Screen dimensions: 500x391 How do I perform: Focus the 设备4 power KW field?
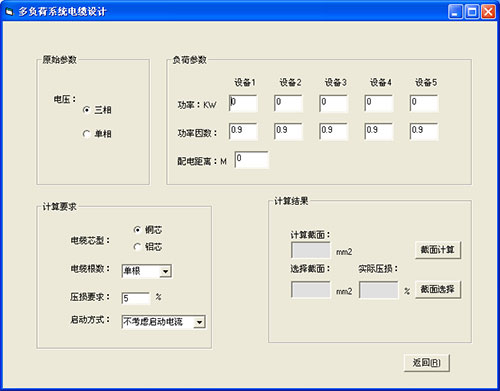click(379, 103)
